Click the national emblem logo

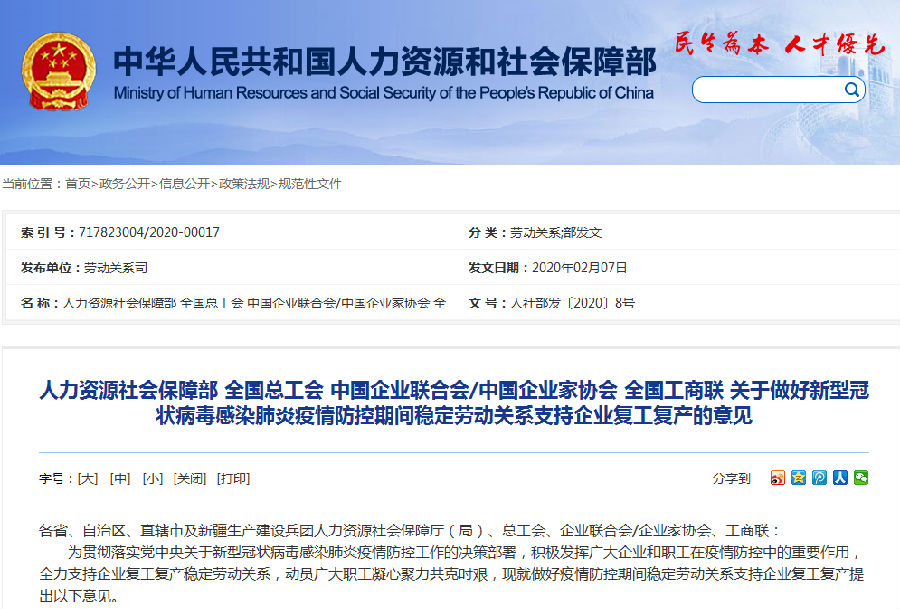pyautogui.click(x=59, y=72)
